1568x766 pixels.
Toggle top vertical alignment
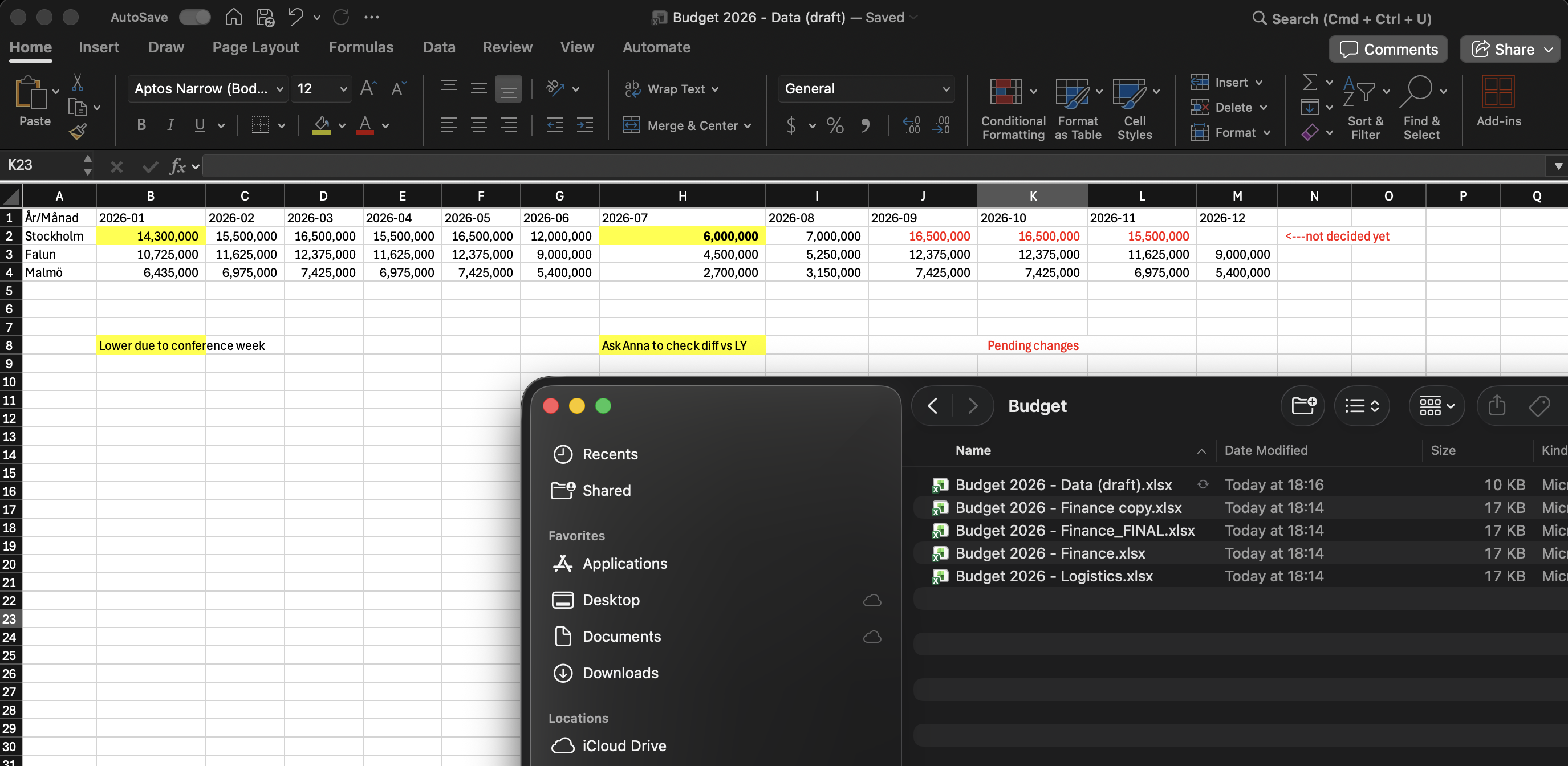click(x=449, y=89)
